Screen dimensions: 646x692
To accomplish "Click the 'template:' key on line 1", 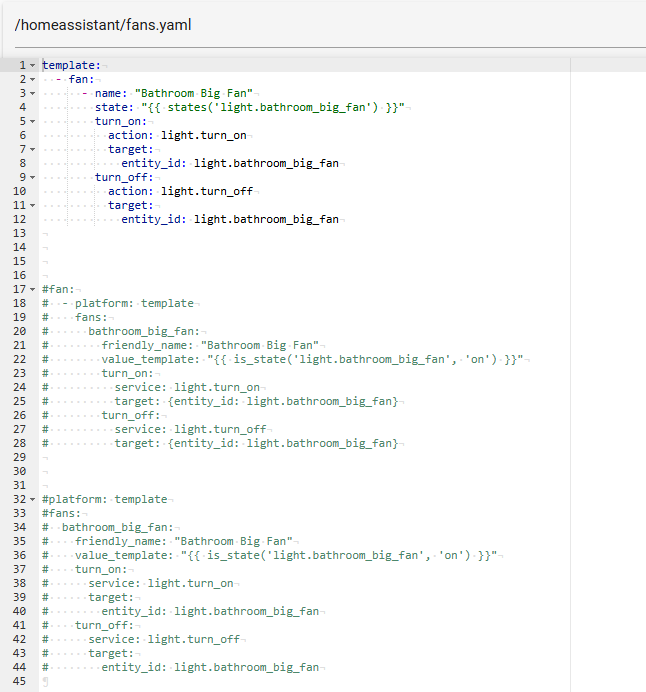I will (71, 65).
